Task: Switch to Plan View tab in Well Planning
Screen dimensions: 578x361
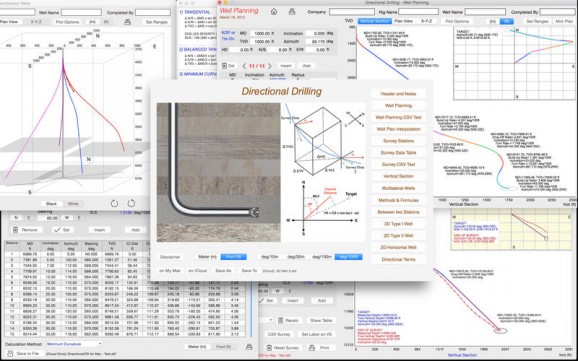Action: tap(403, 21)
